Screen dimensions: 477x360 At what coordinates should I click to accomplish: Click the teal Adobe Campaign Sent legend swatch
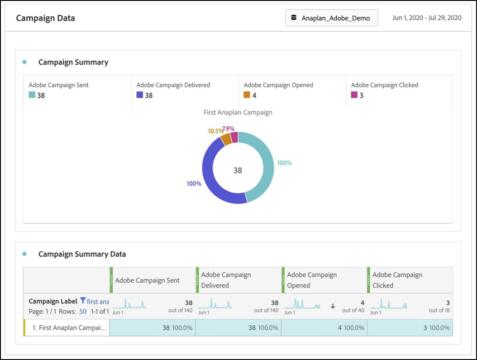coord(32,95)
